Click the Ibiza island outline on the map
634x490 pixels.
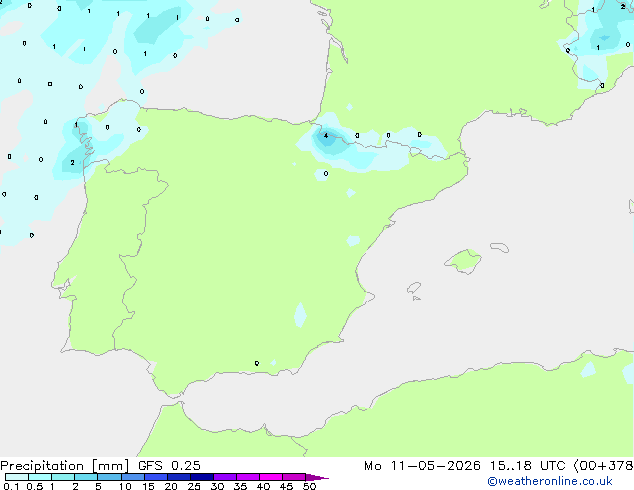click(x=414, y=288)
